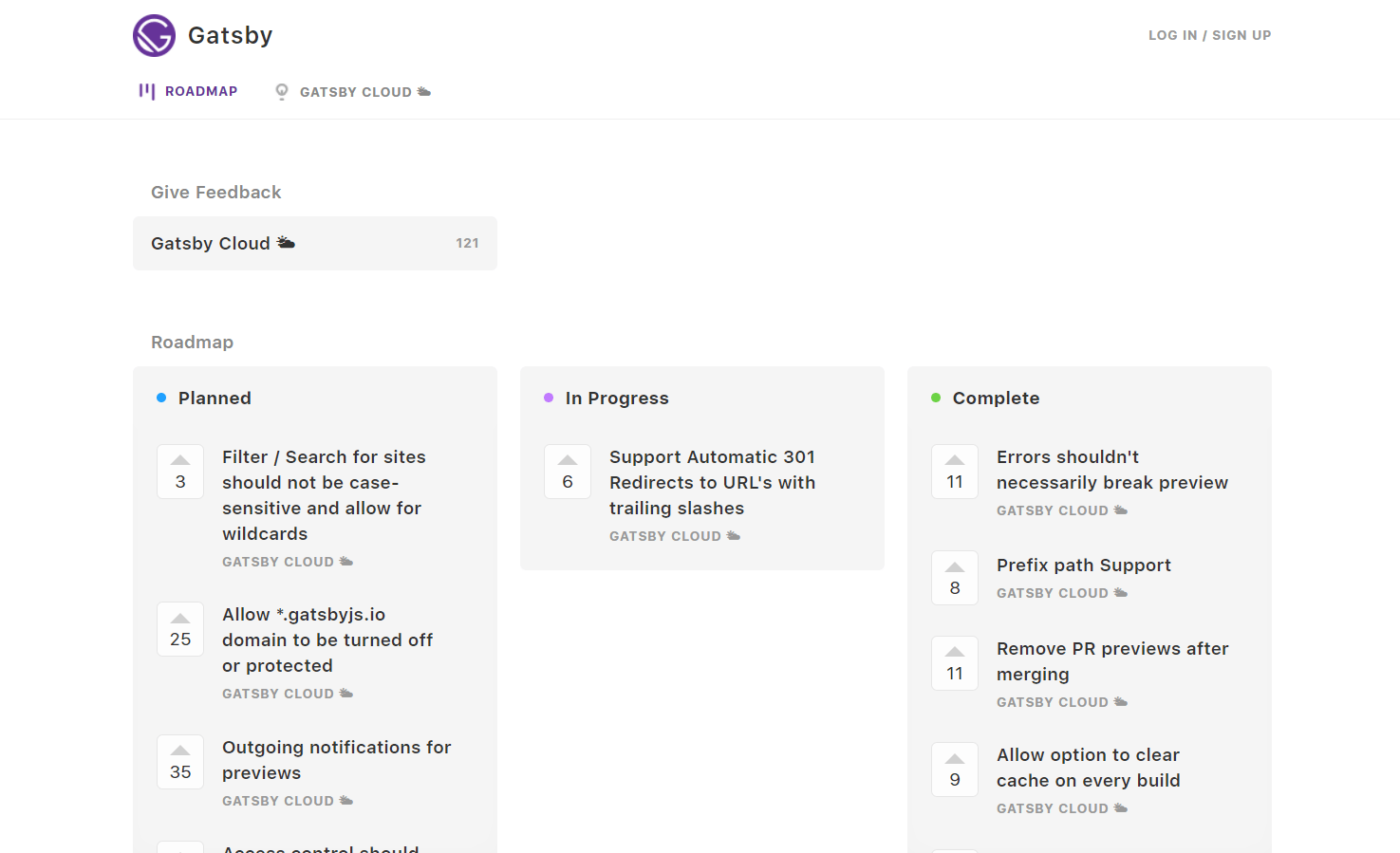
Task: Click Gatsby Cloud tag under clear cache post
Action: [x=1062, y=808]
